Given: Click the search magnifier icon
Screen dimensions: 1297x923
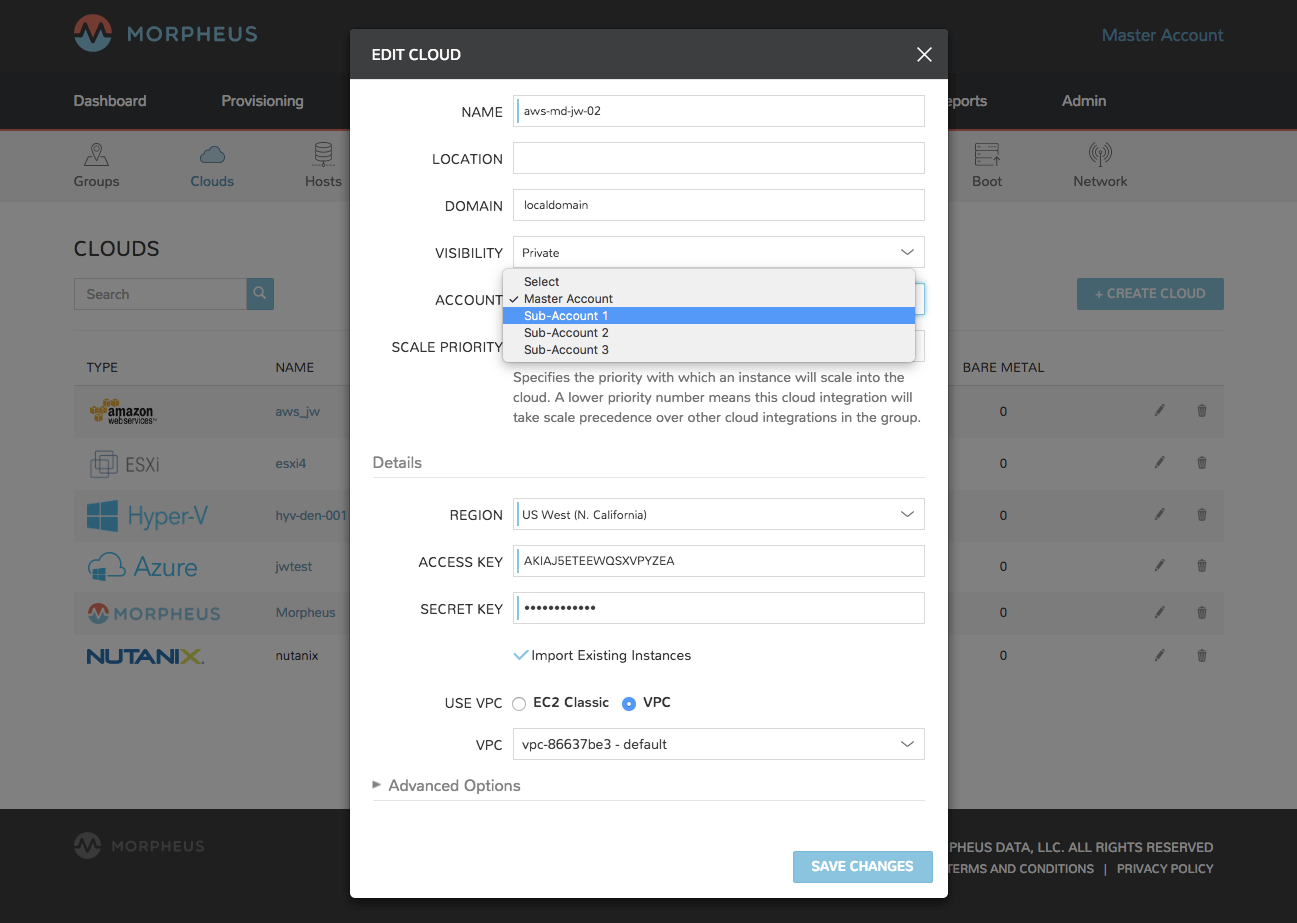Looking at the screenshot, I should (259, 294).
